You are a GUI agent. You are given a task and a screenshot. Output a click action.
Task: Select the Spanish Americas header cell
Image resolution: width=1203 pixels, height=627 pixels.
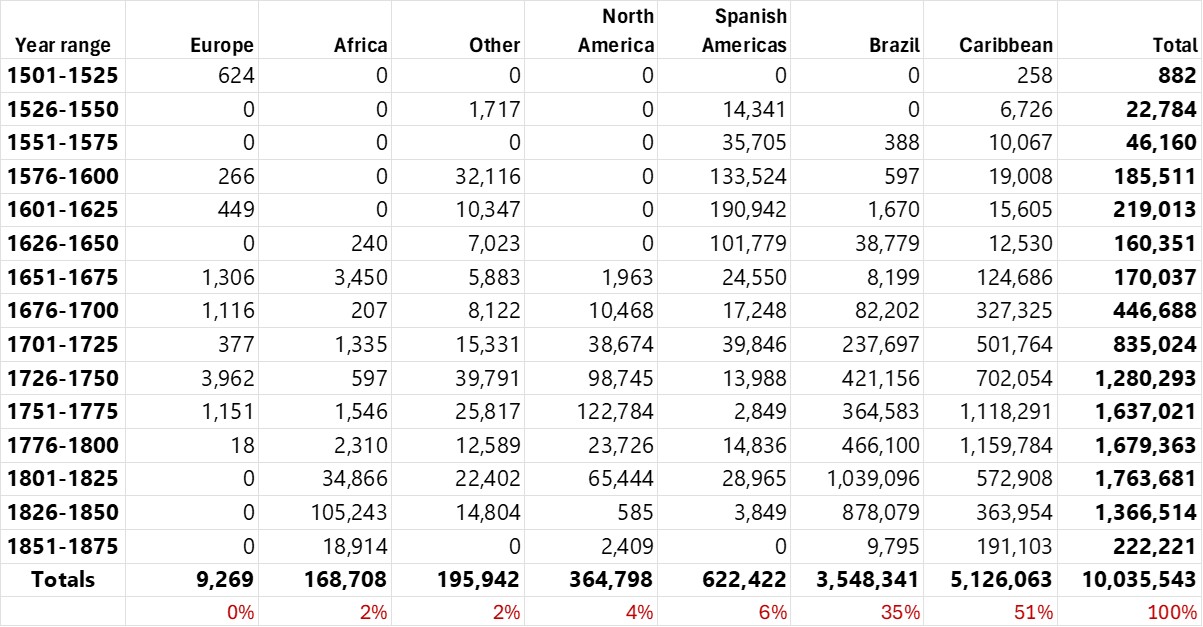click(x=744, y=31)
